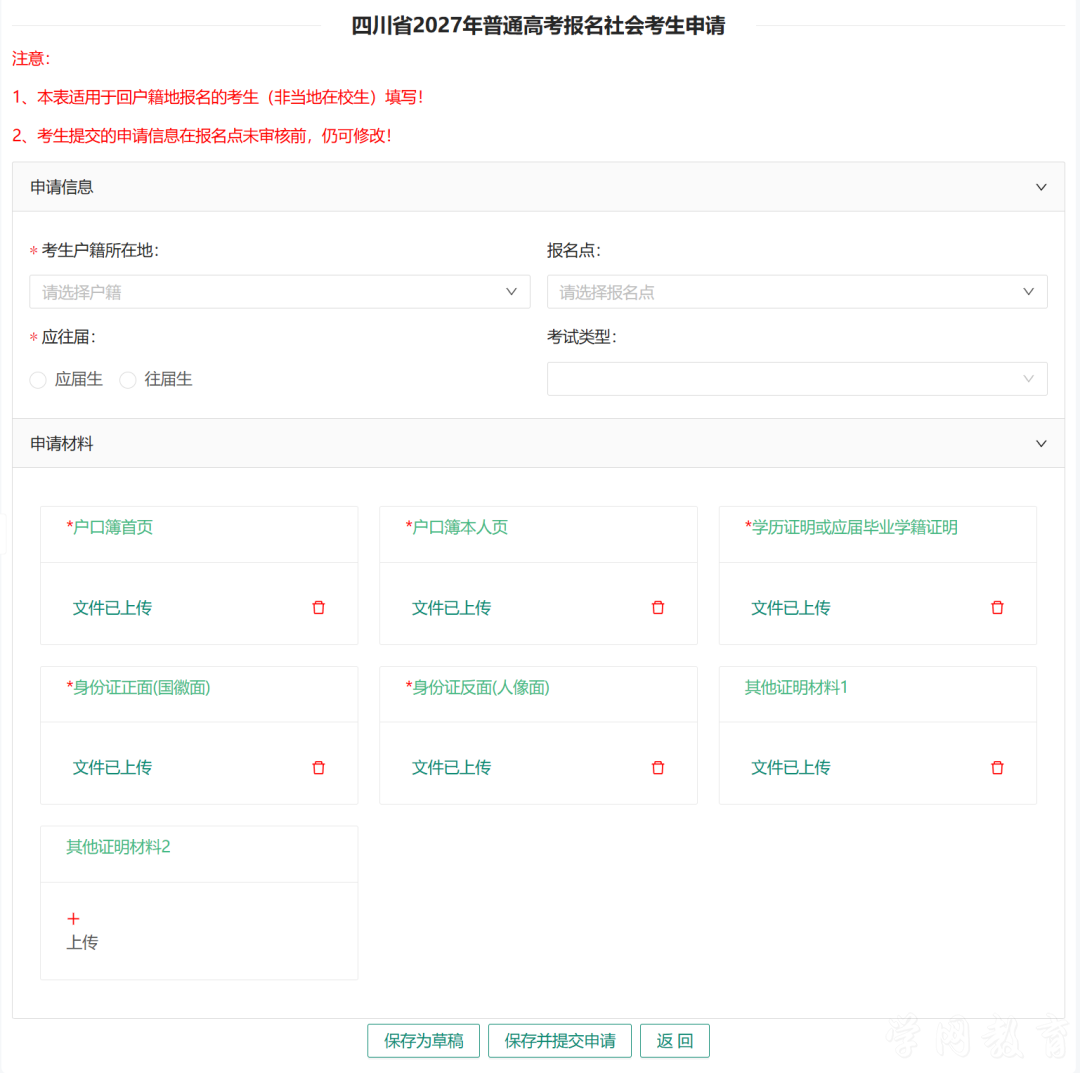The width and height of the screenshot is (1080, 1073).
Task: Click 文件已上传 under 户口簿本人页
Action: [451, 607]
